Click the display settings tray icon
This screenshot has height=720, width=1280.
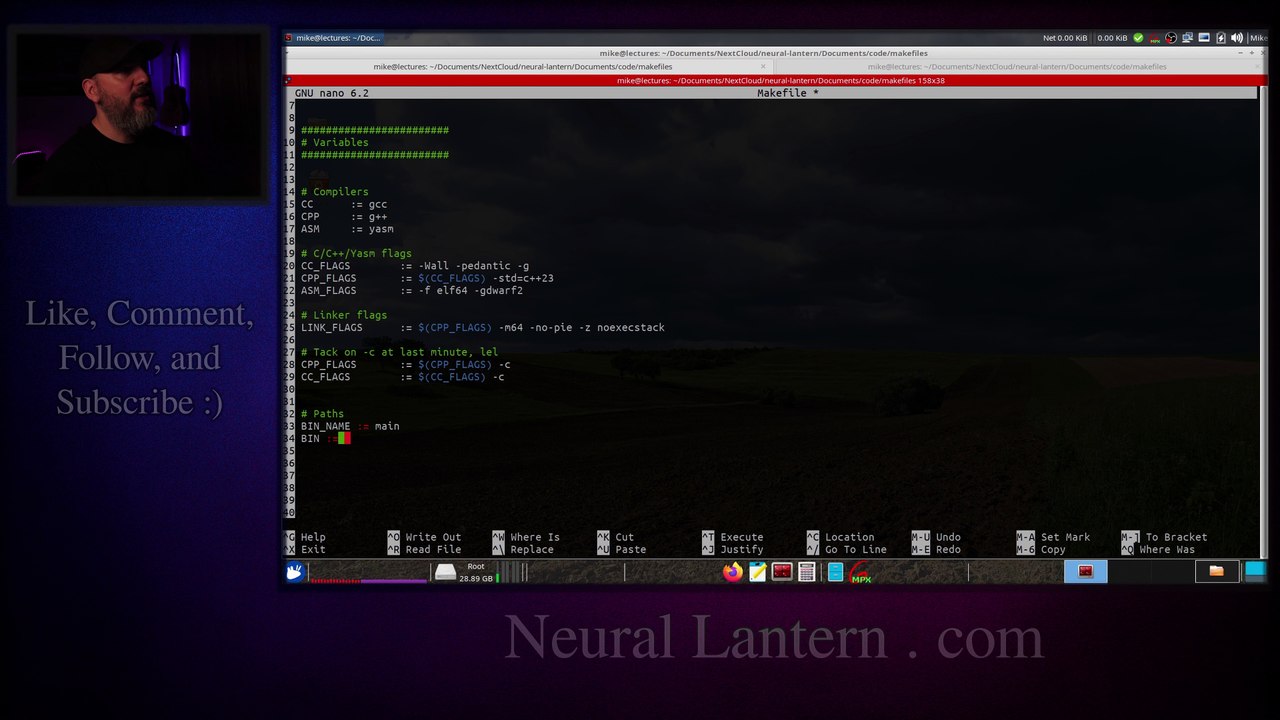click(1204, 38)
